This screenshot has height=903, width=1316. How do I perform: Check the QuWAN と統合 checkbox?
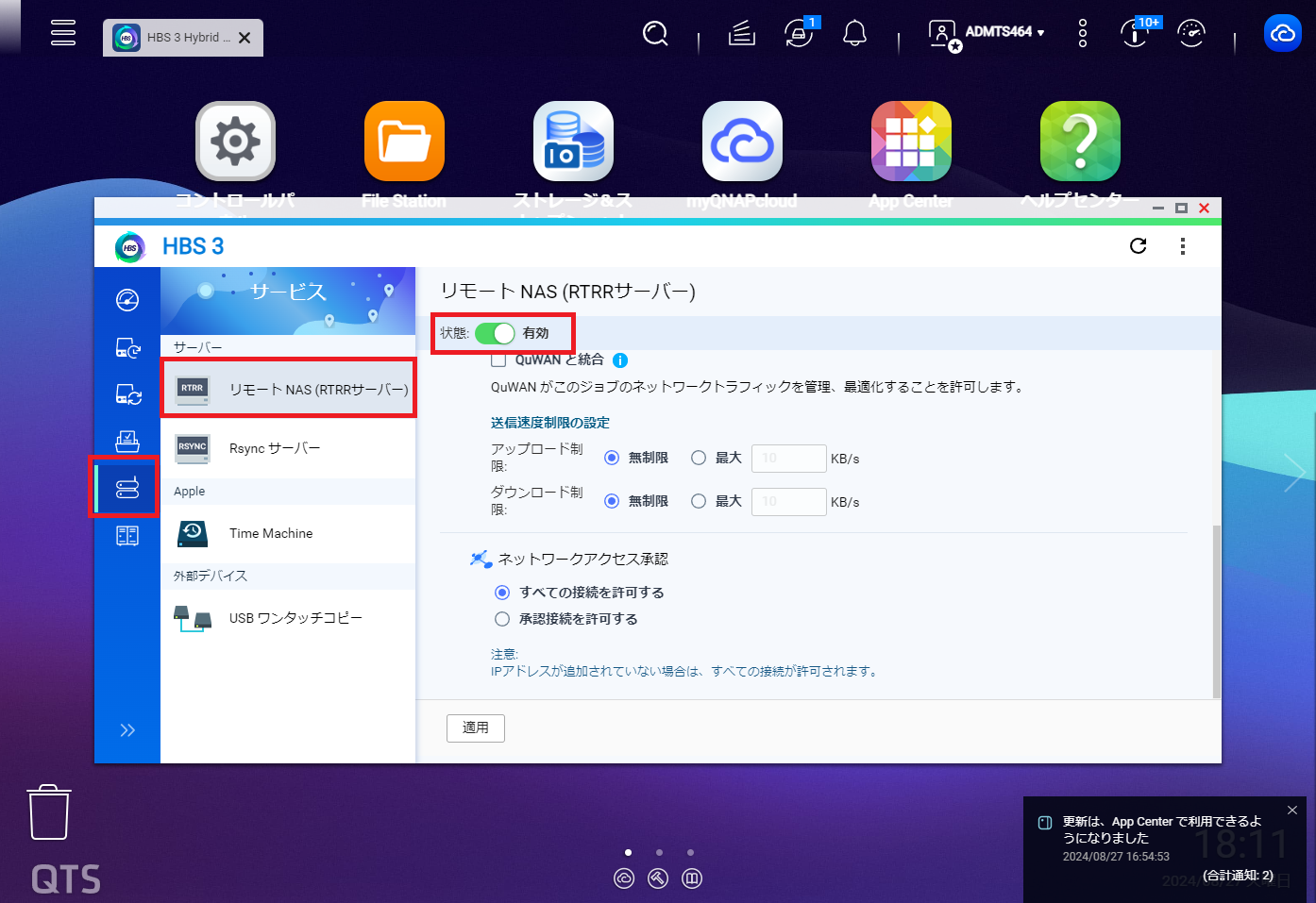coord(498,360)
